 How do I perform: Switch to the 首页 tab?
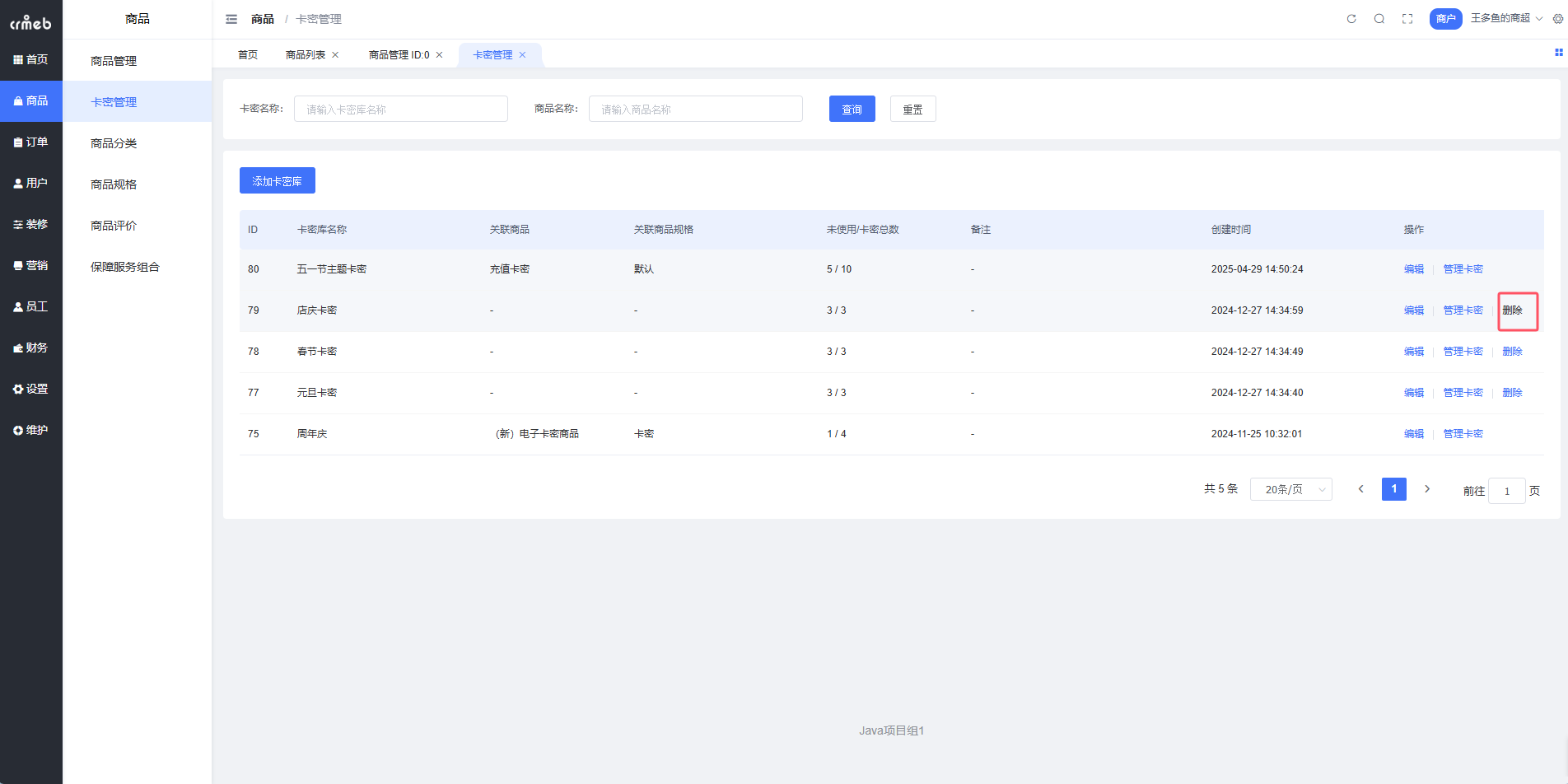tap(248, 55)
